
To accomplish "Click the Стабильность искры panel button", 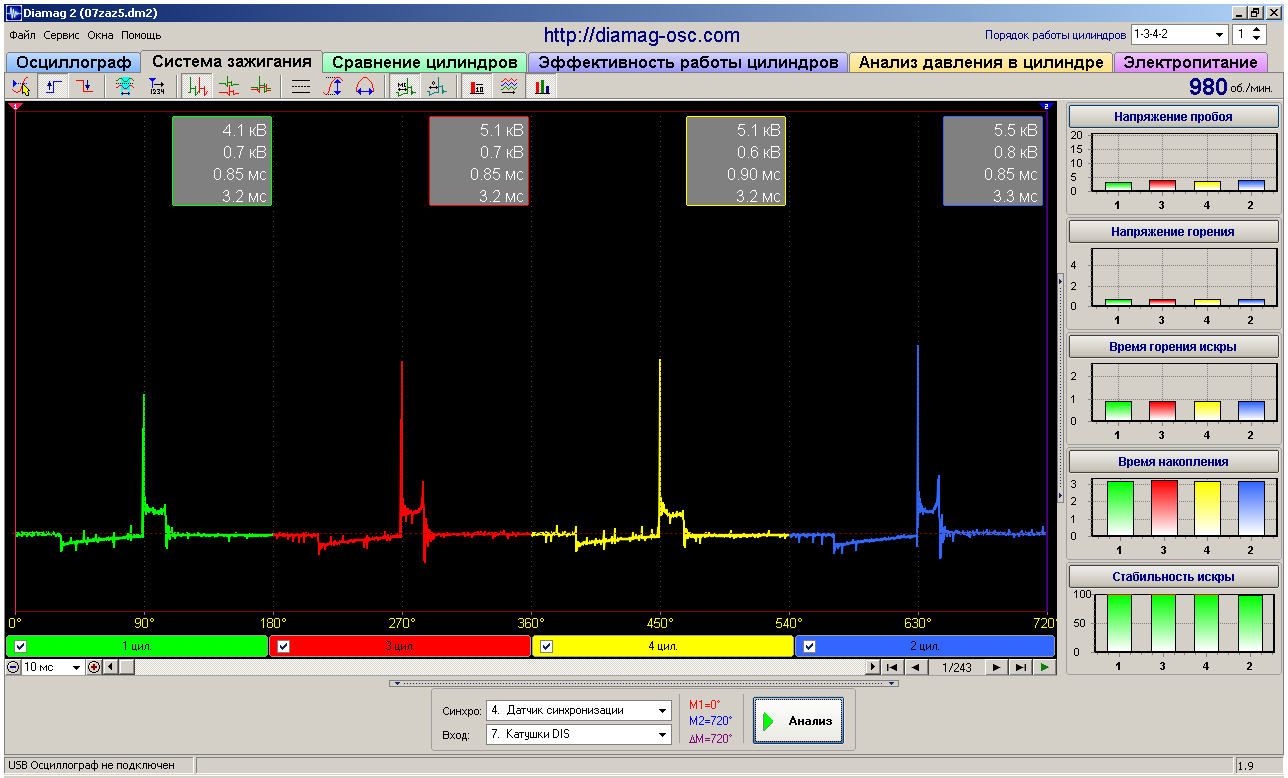I will click(1173, 577).
